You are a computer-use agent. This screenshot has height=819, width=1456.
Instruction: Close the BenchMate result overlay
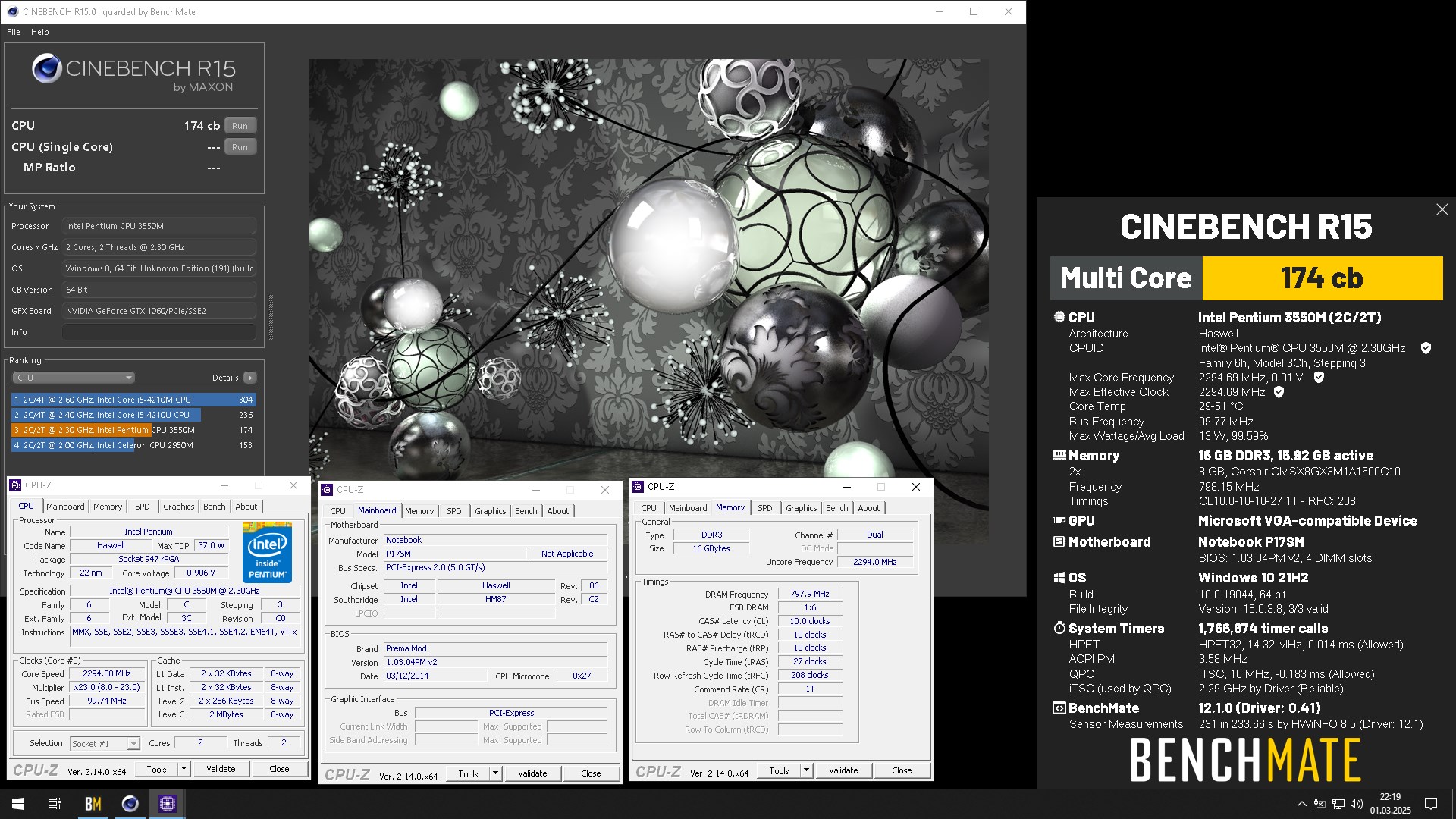1442,209
